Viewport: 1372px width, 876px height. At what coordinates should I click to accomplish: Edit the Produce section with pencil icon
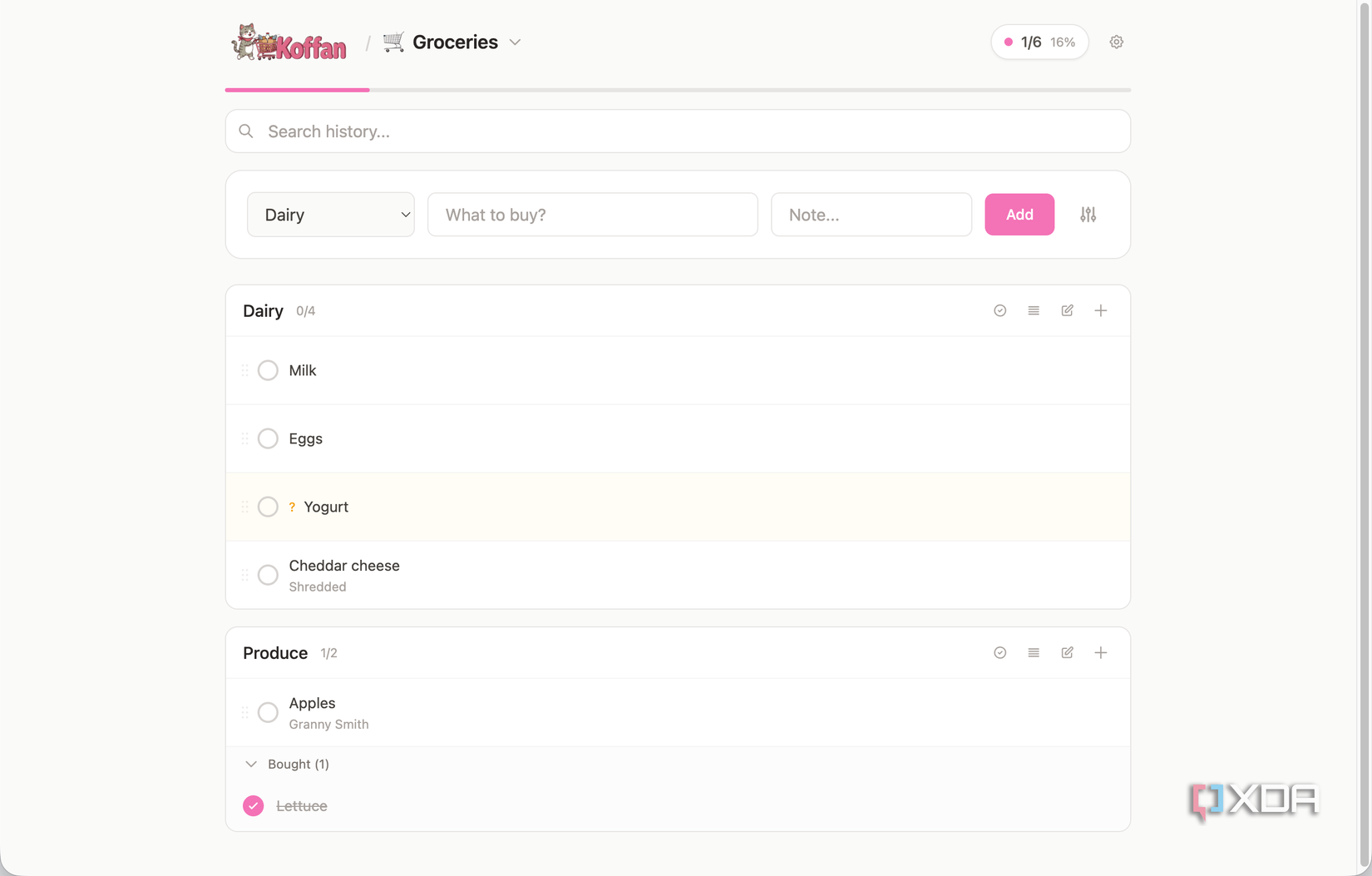click(x=1068, y=653)
